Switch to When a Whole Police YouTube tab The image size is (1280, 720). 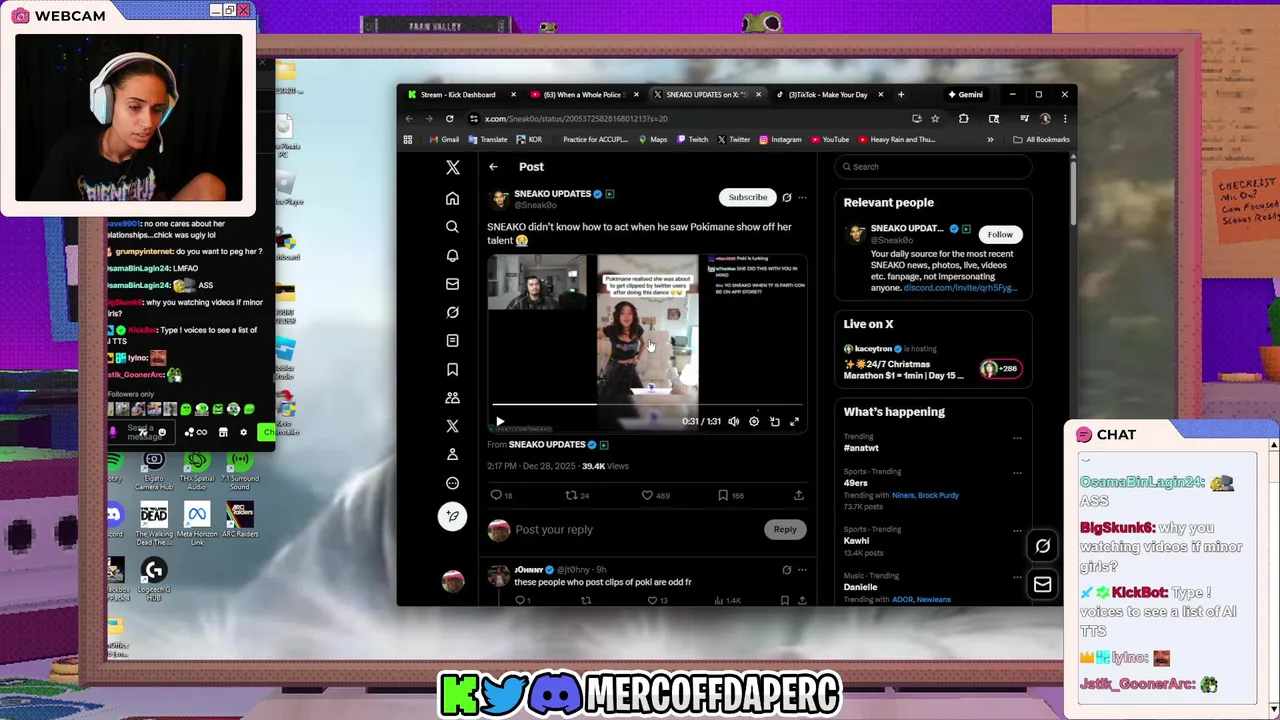coord(585,95)
